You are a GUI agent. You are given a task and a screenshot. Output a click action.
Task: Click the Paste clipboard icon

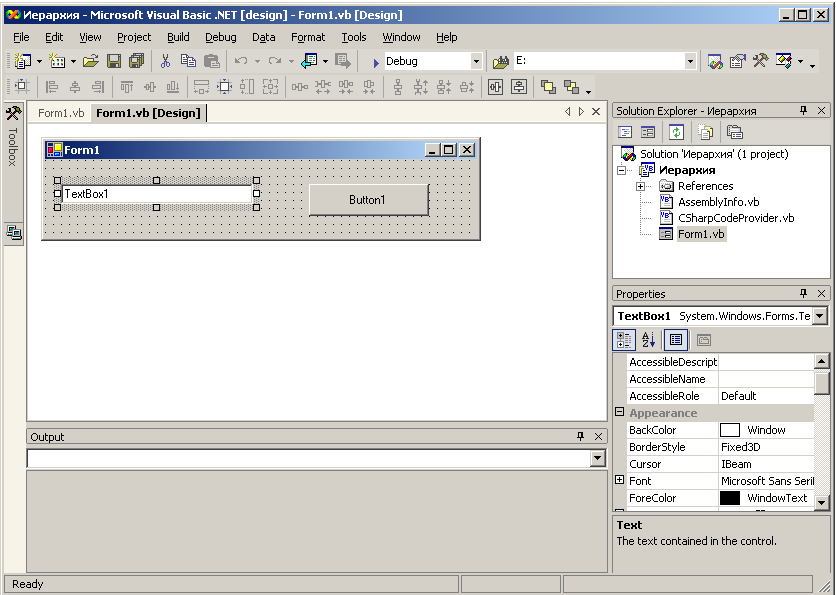212,61
